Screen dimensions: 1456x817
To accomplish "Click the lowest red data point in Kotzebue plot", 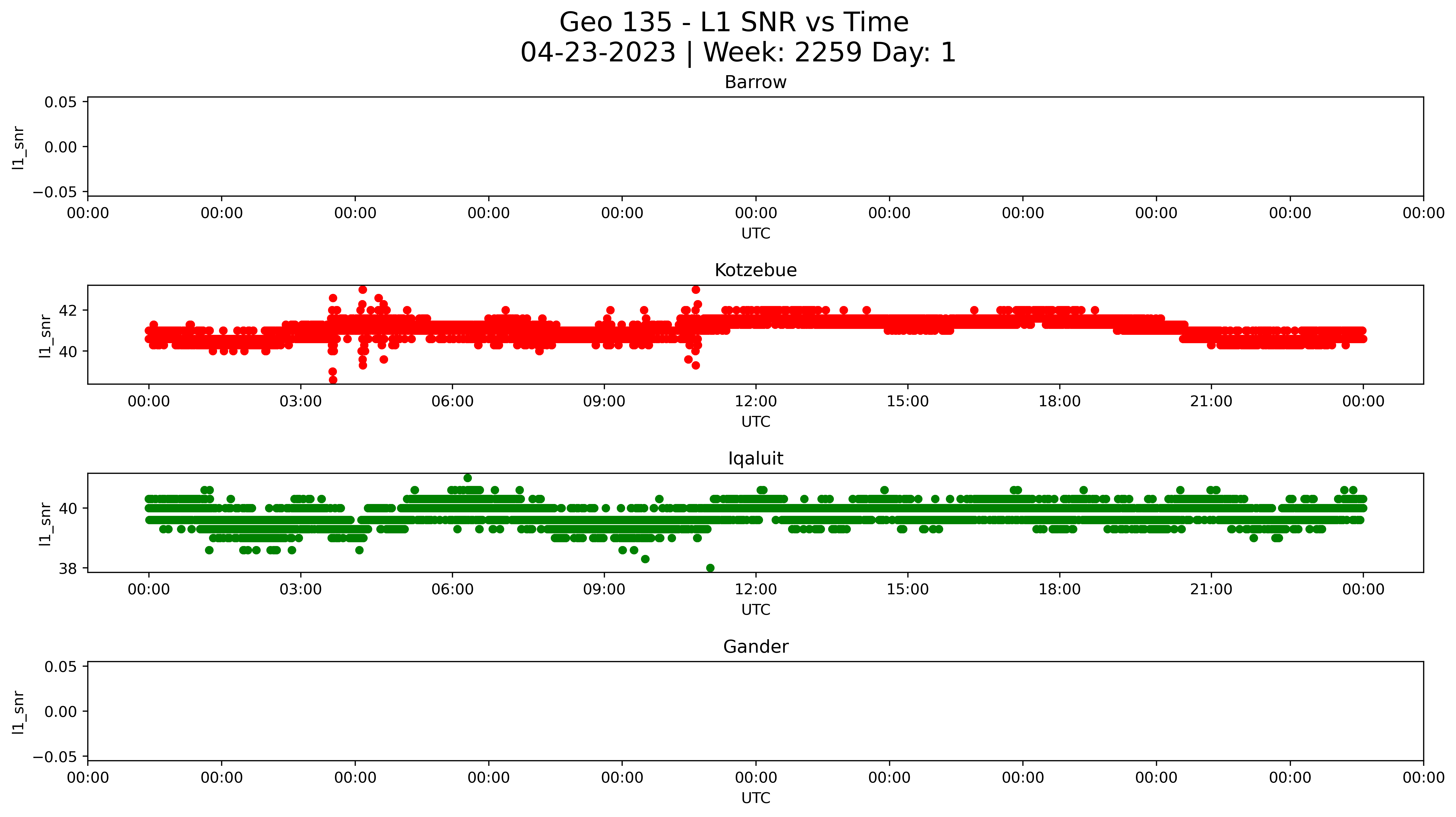I will (x=333, y=380).
